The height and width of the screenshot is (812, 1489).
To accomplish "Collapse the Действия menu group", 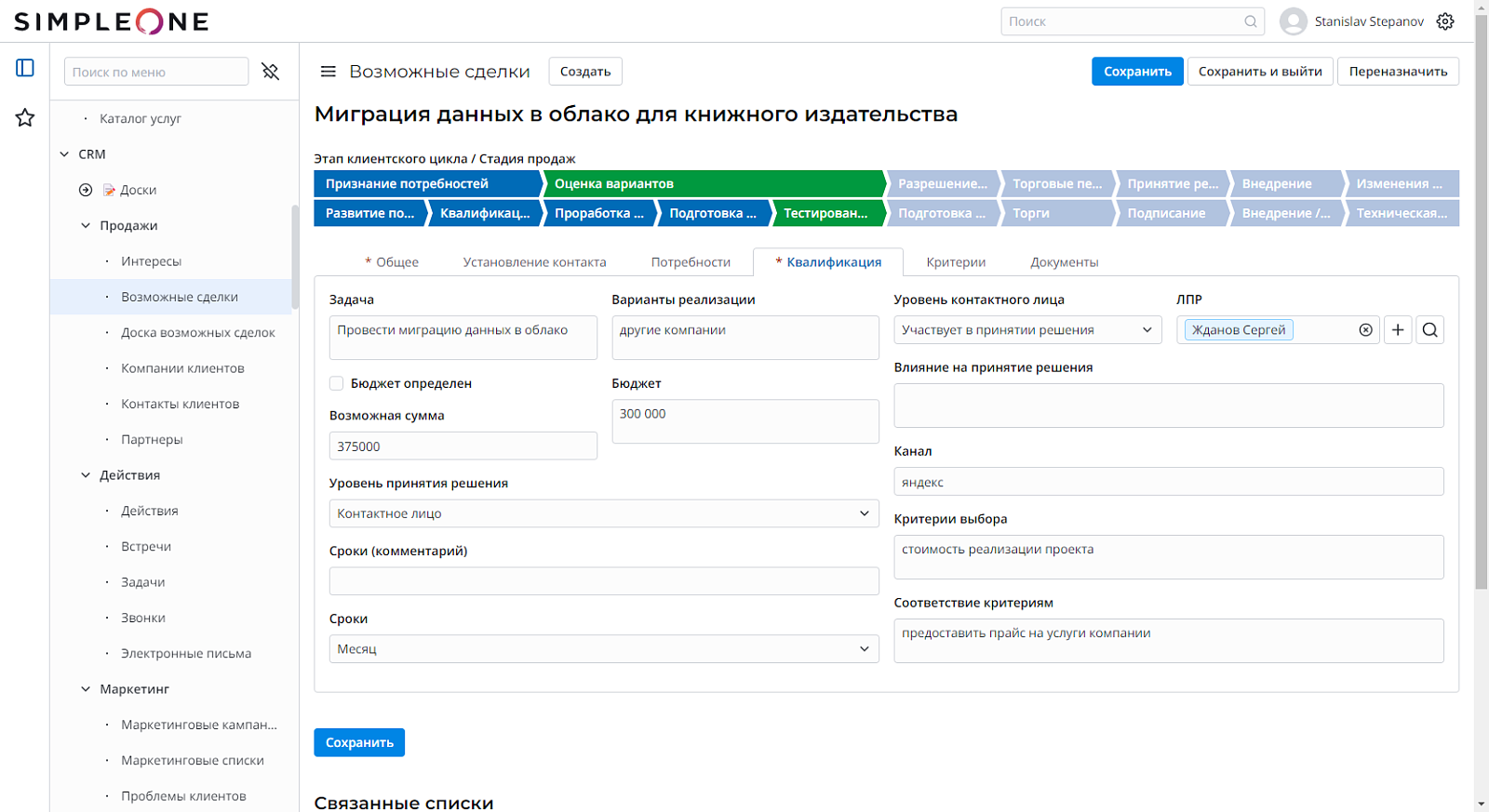I will (x=86, y=475).
